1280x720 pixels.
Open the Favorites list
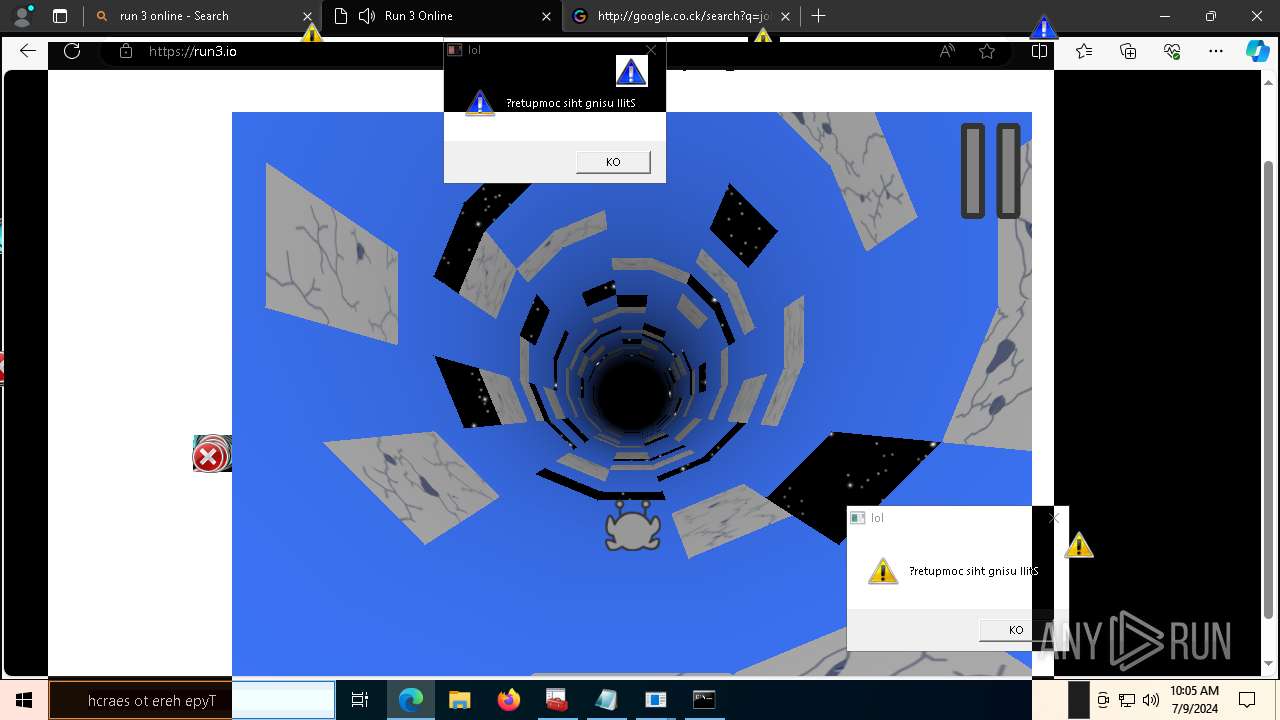click(1084, 51)
